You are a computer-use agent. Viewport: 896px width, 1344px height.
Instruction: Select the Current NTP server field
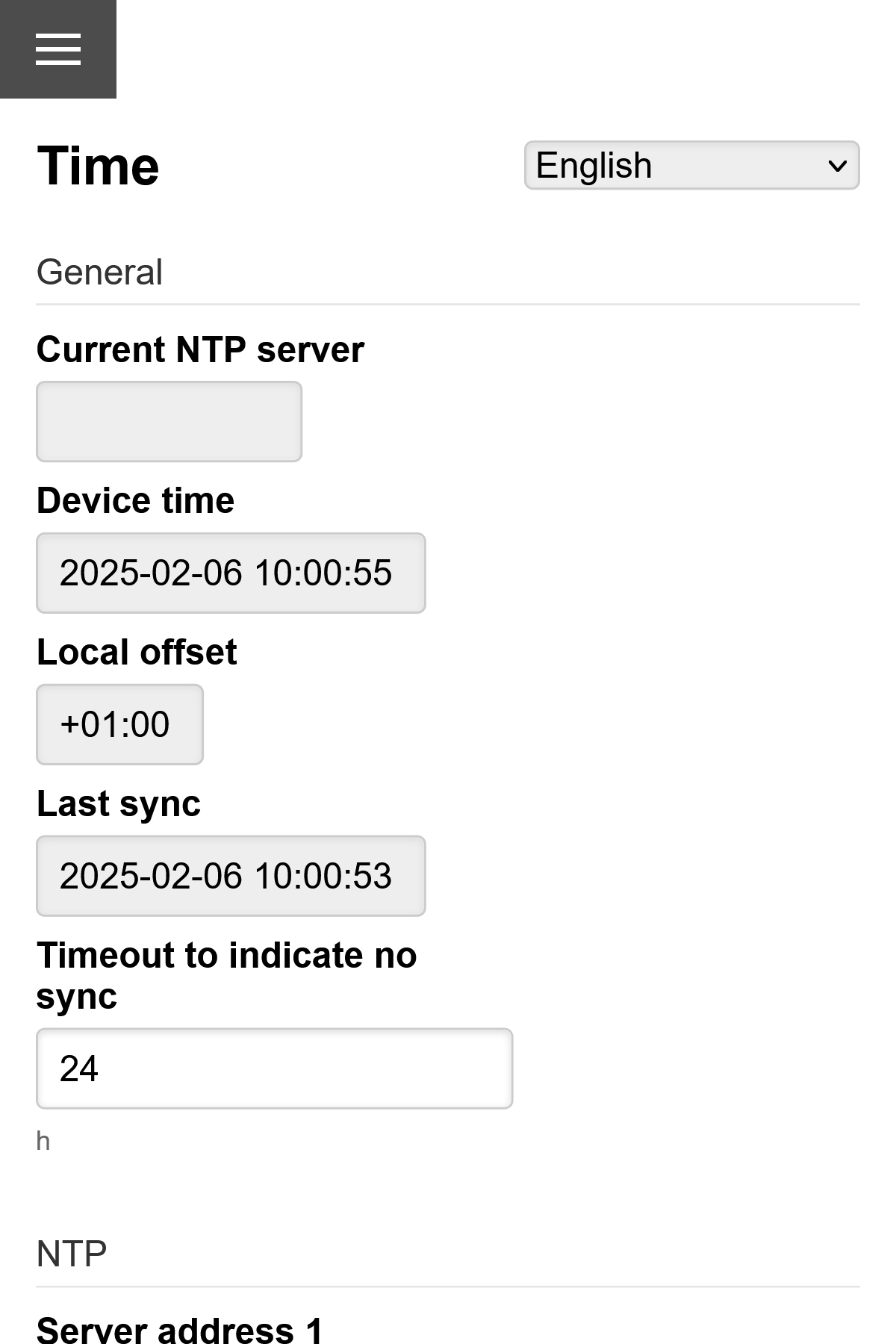(x=168, y=420)
